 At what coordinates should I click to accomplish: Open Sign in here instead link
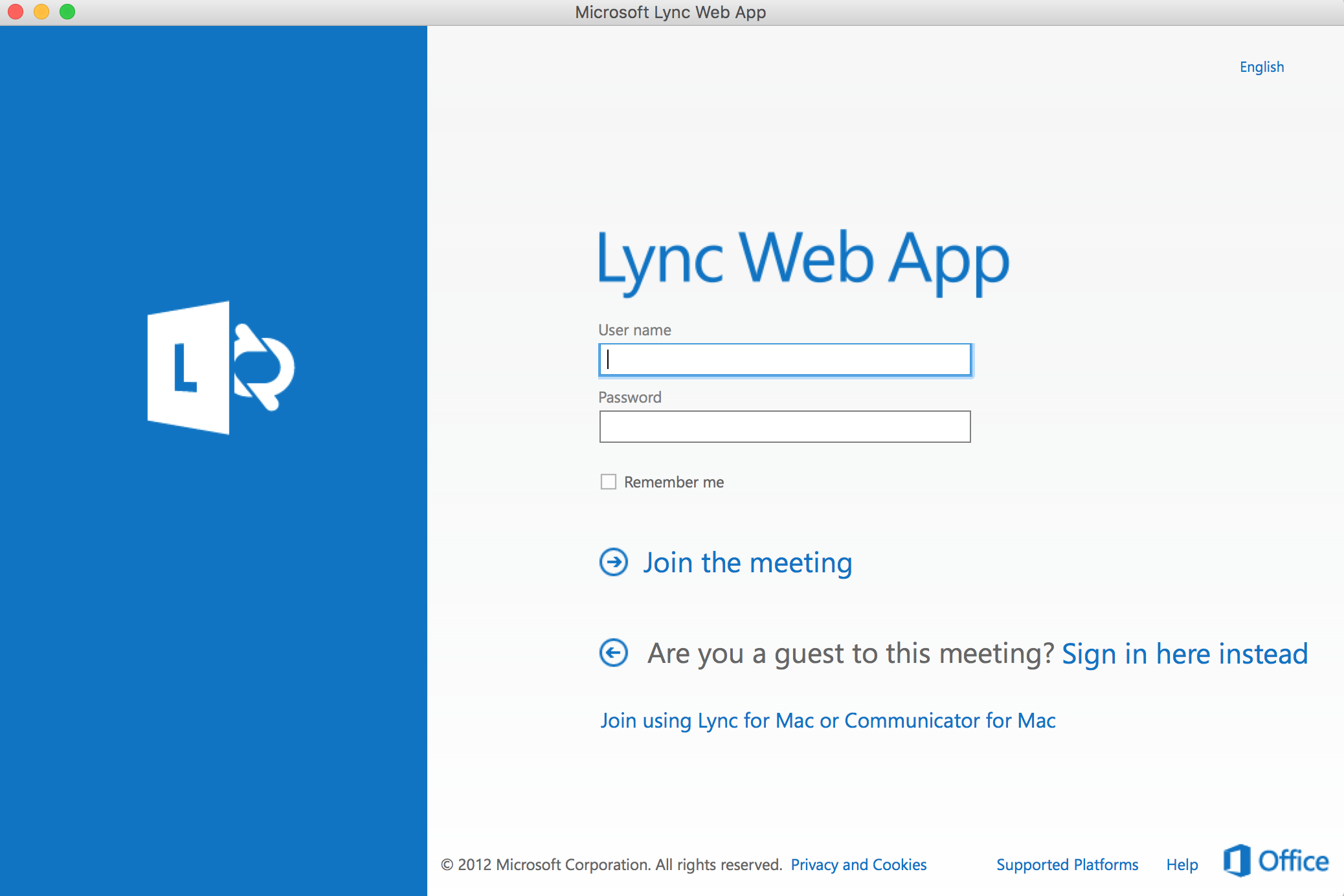[x=1185, y=654]
